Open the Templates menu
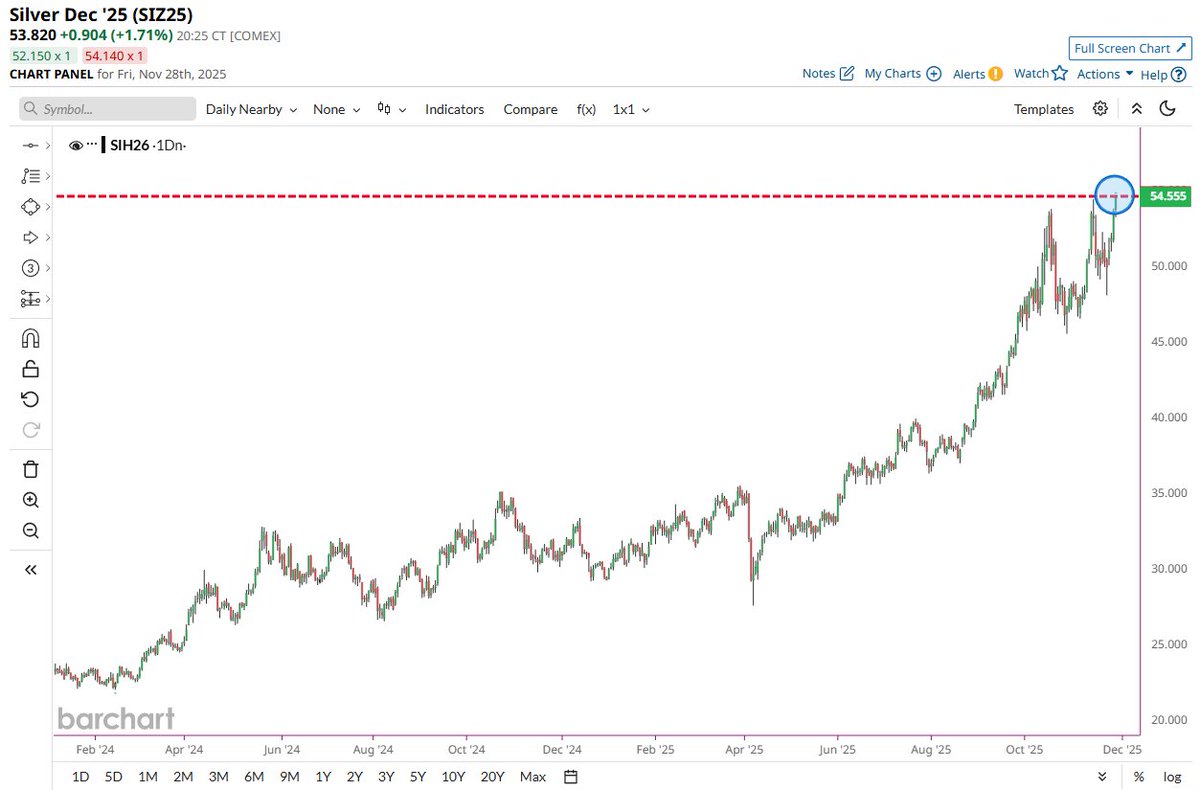 1043,109
